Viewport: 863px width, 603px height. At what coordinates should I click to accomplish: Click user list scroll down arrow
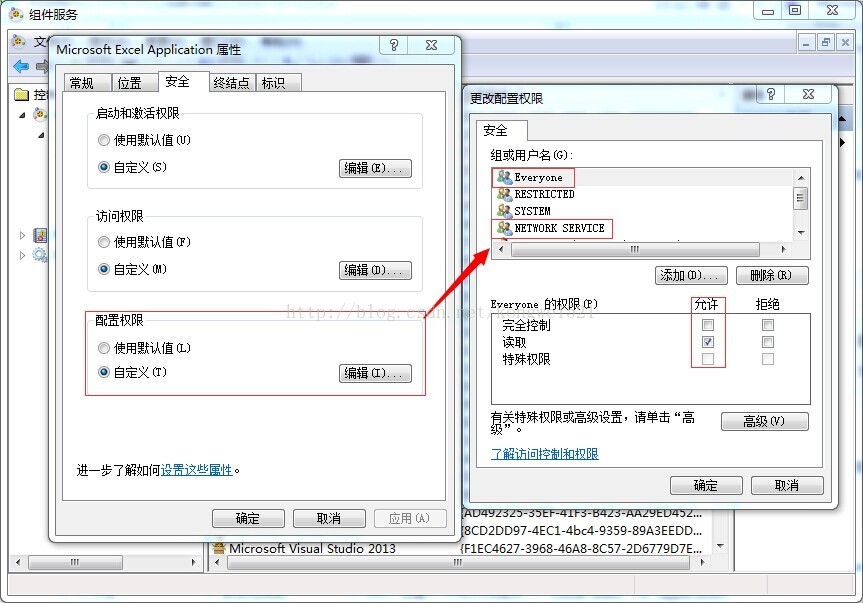pyautogui.click(x=801, y=232)
